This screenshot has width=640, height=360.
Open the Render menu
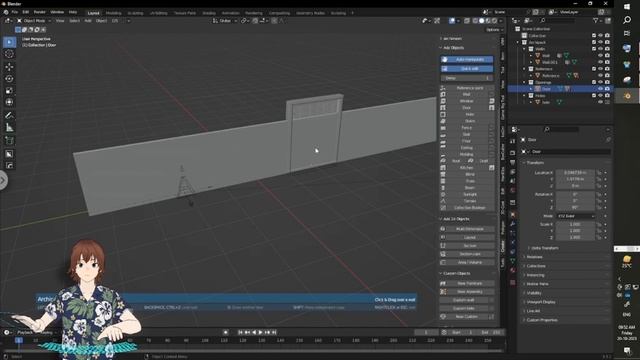click(x=40, y=12)
